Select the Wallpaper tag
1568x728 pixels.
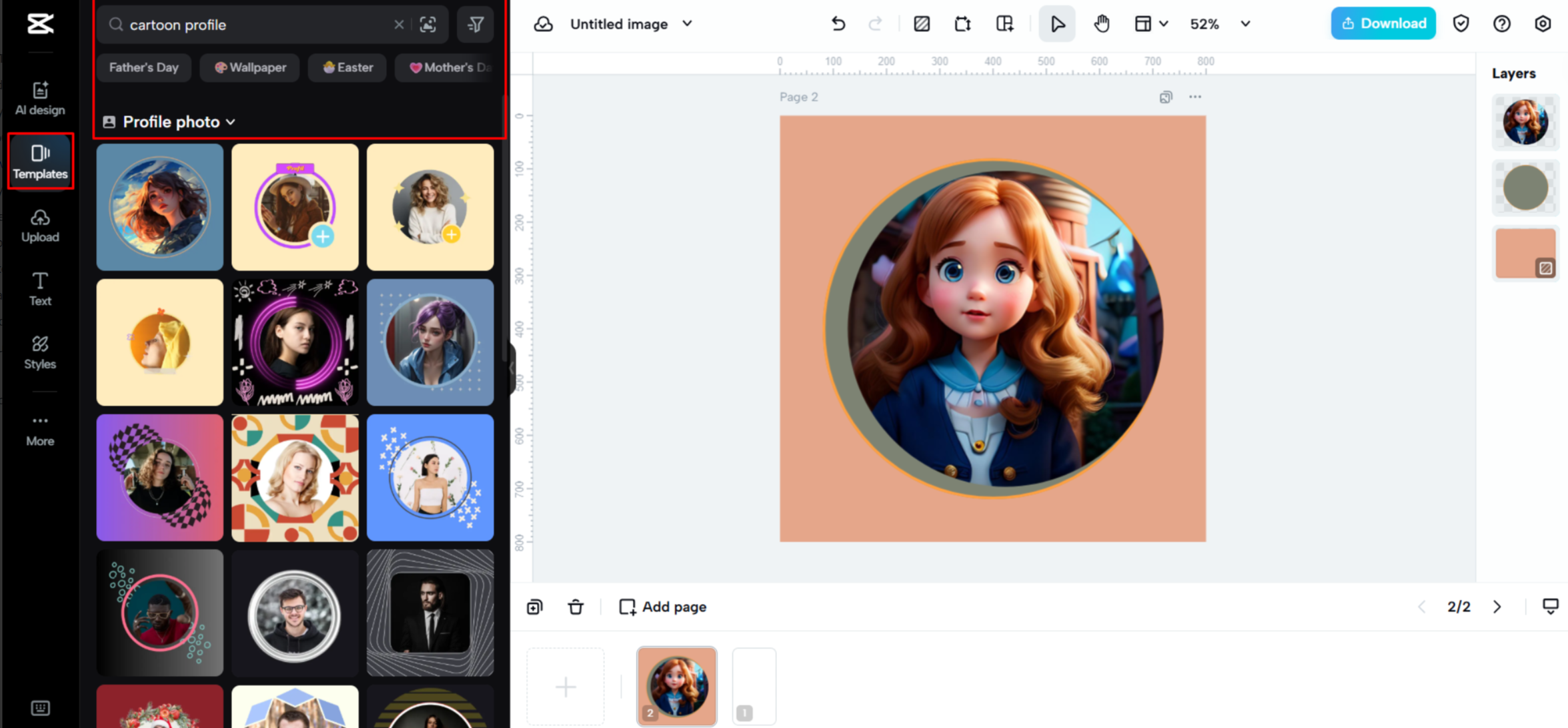click(250, 67)
